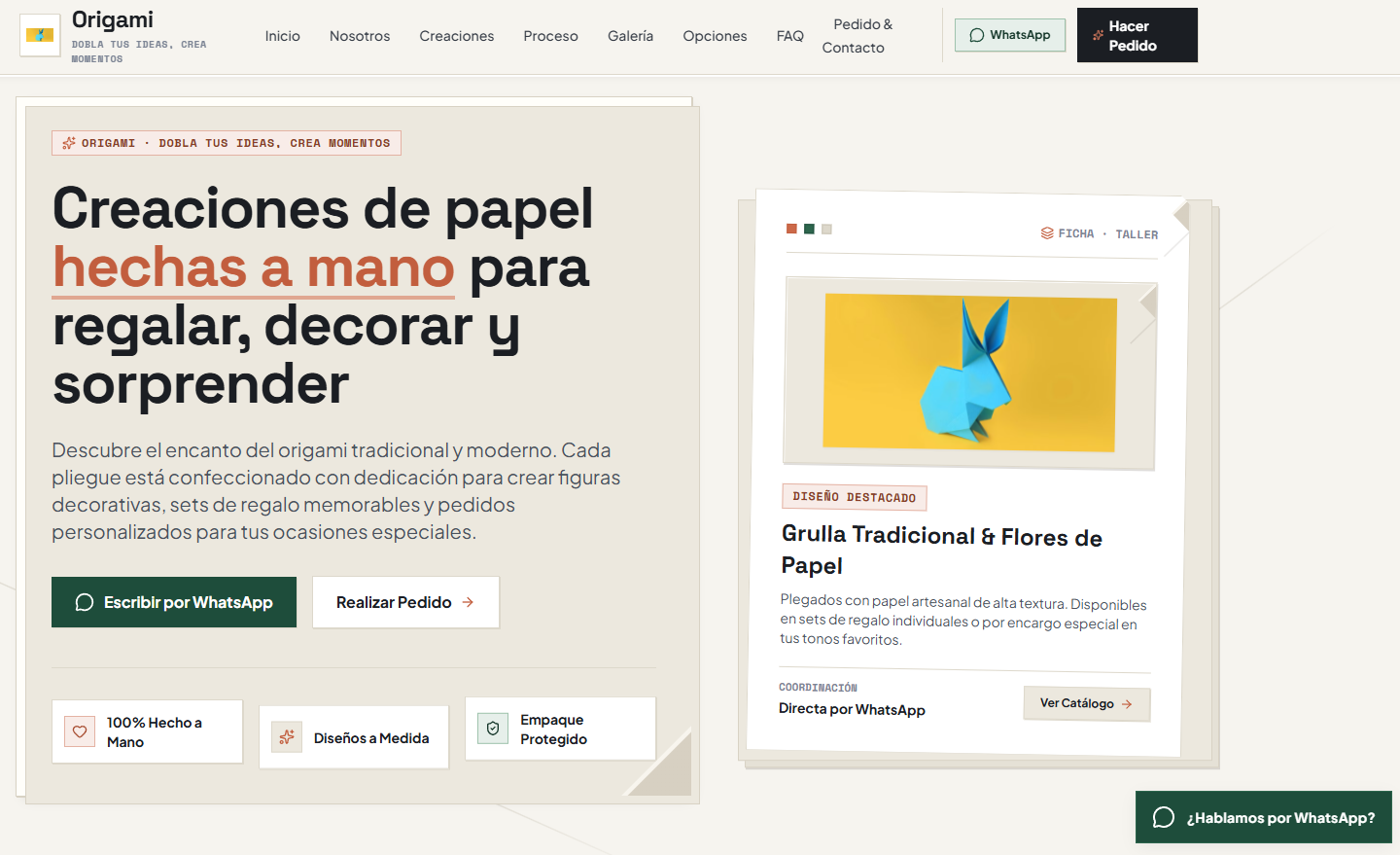The image size is (1400, 855).
Task: Click the Escribir por WhatsApp button
Action: (174, 602)
